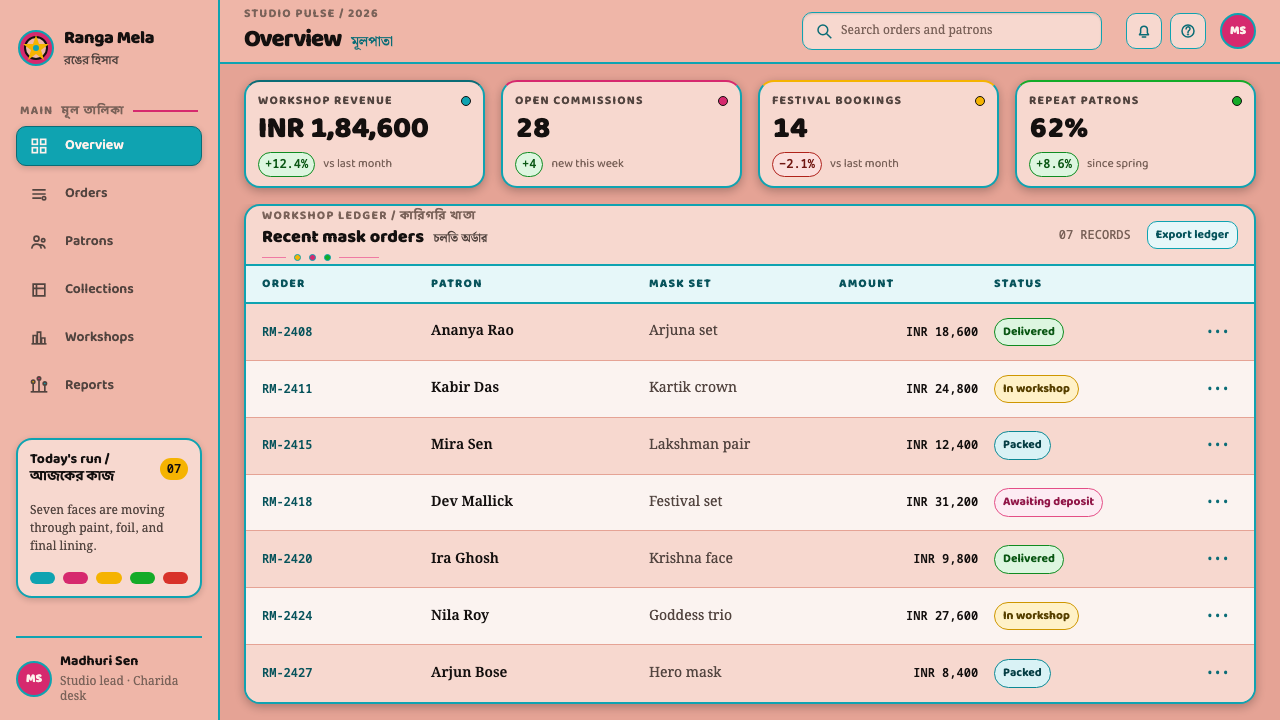Switch to Workshops in the sidebar
This screenshot has height=720, width=1280.
coord(109,338)
